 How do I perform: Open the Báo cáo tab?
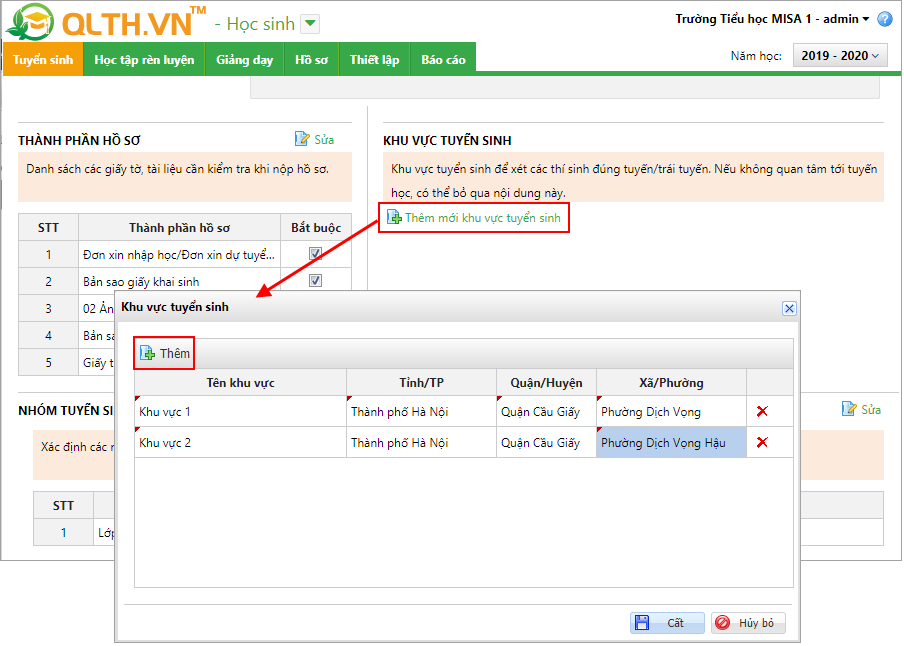(443, 59)
